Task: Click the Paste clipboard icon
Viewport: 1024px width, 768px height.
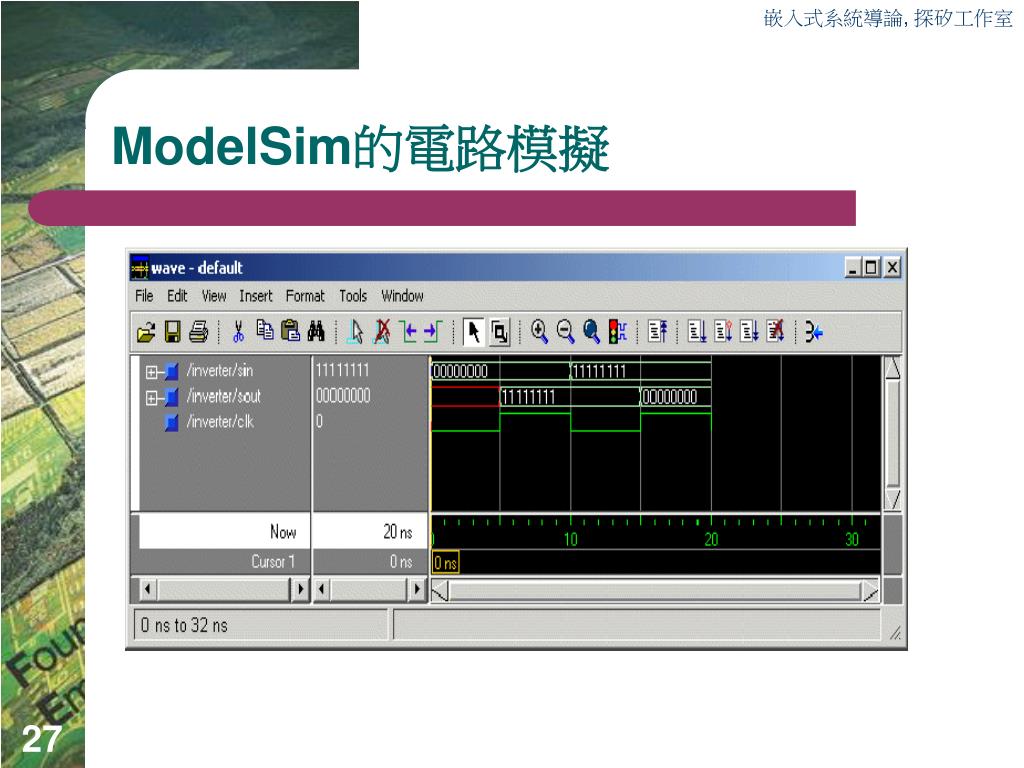Action: (290, 331)
